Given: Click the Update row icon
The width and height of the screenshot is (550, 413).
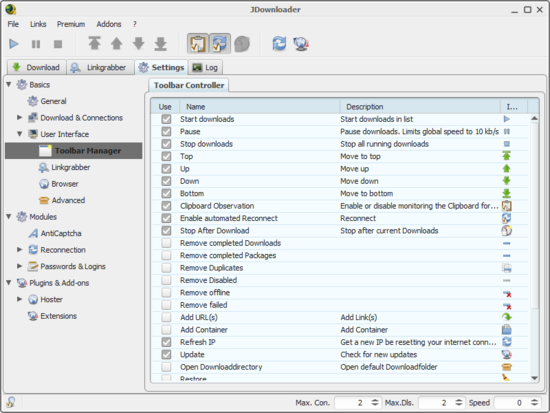Looking at the screenshot, I should click(x=507, y=354).
